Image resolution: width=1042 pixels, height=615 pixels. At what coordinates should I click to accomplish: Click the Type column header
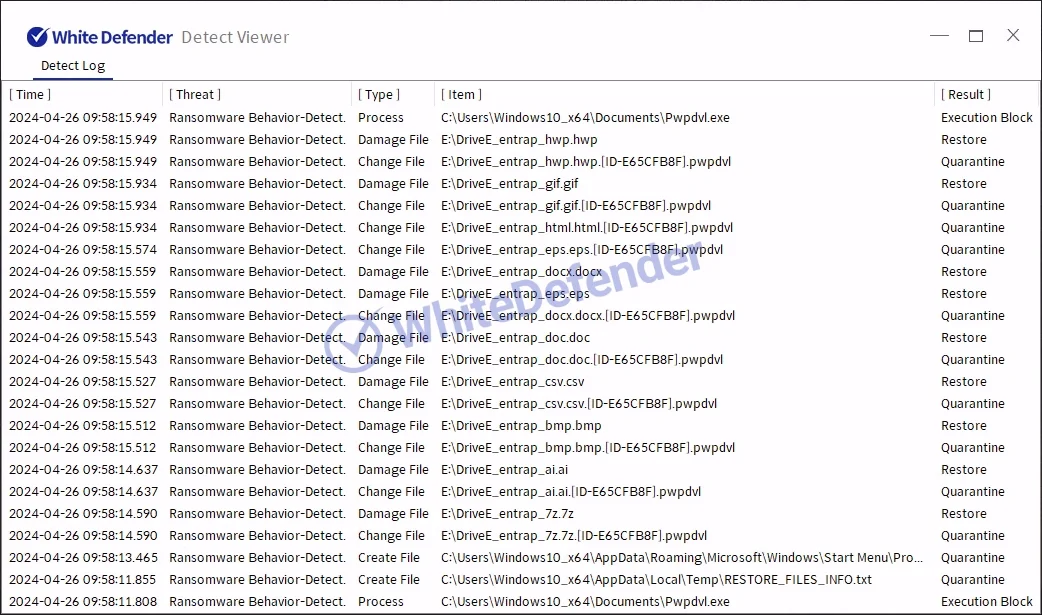[379, 95]
